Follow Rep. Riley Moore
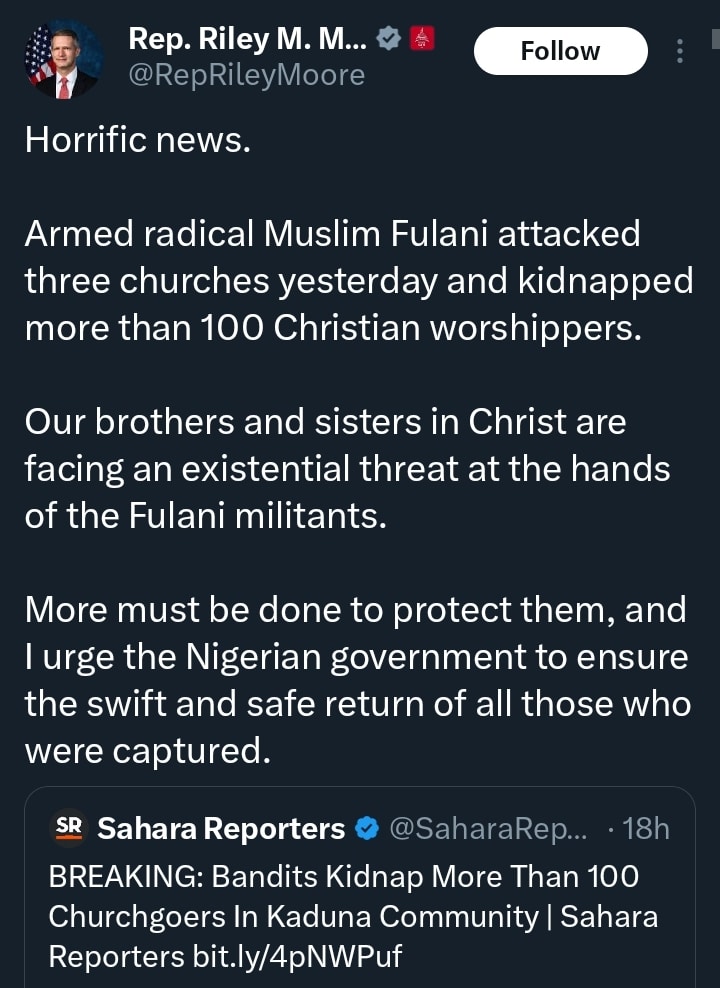 560,51
